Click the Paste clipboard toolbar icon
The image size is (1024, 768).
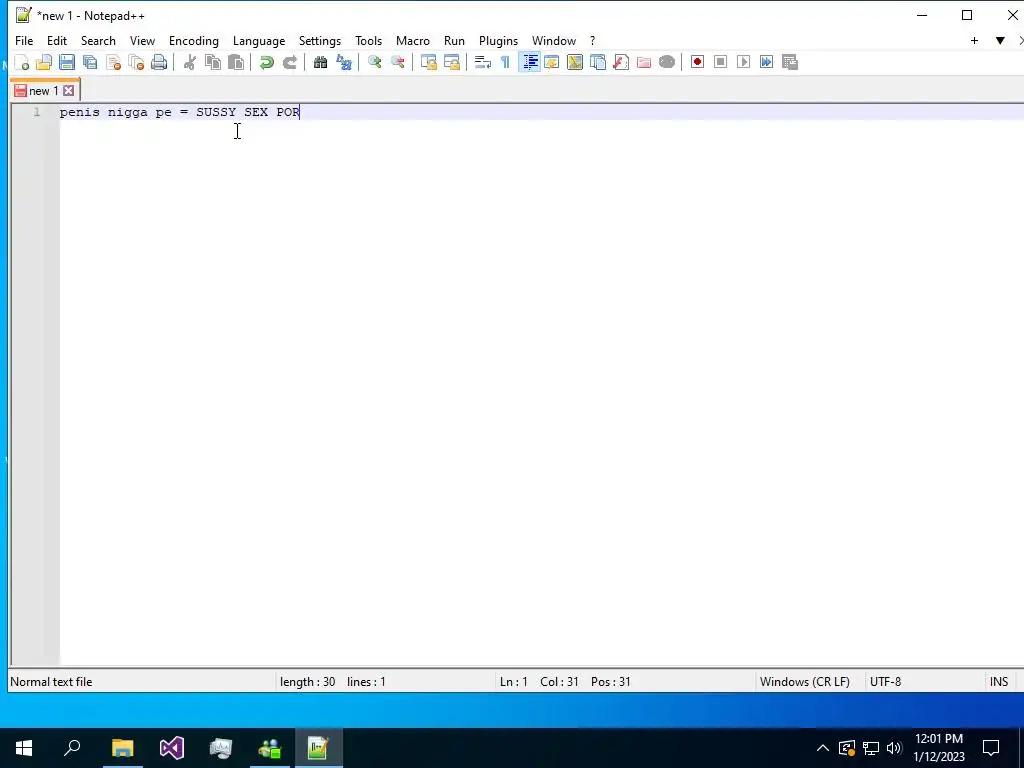236,62
